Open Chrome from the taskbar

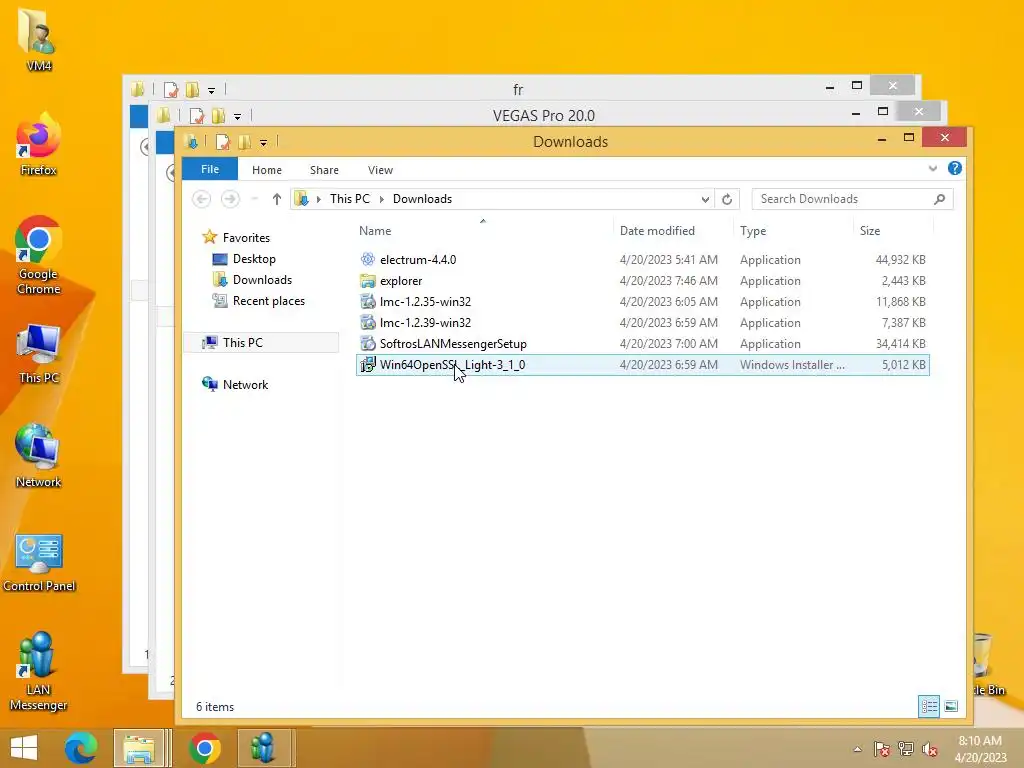tap(204, 748)
